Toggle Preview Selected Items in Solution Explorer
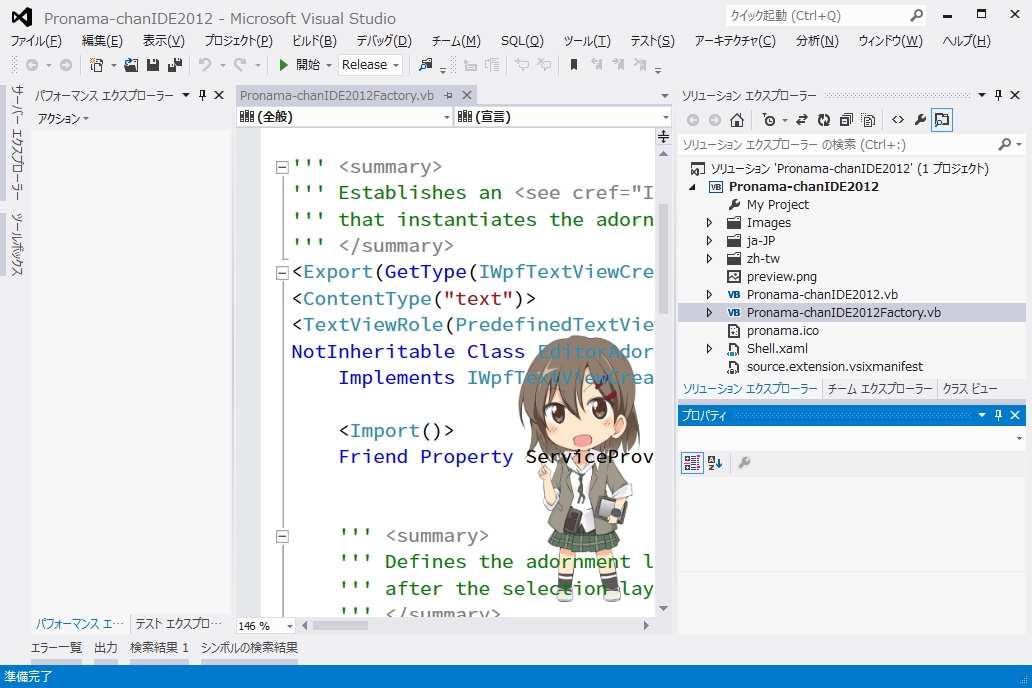 pos(942,120)
